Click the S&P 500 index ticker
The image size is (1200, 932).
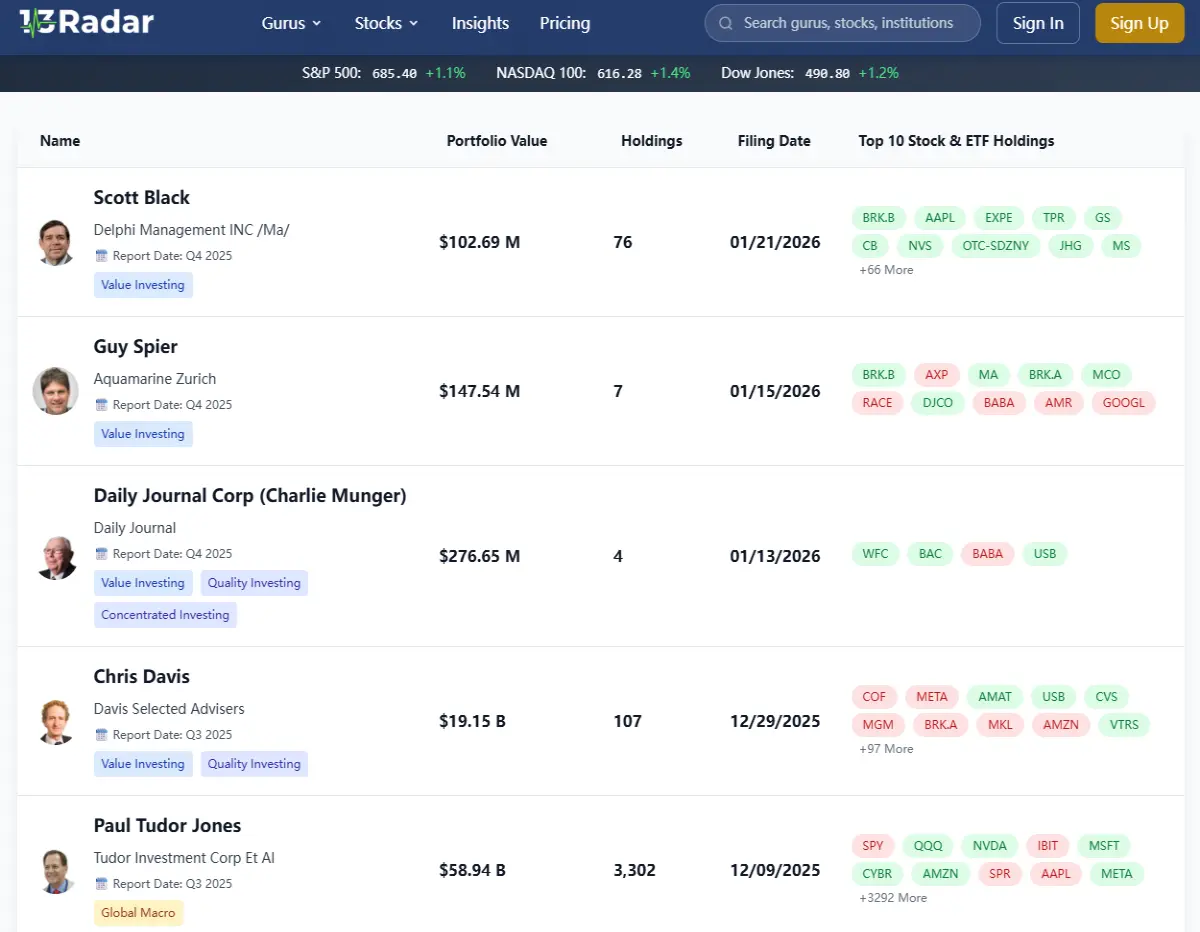click(x=384, y=73)
